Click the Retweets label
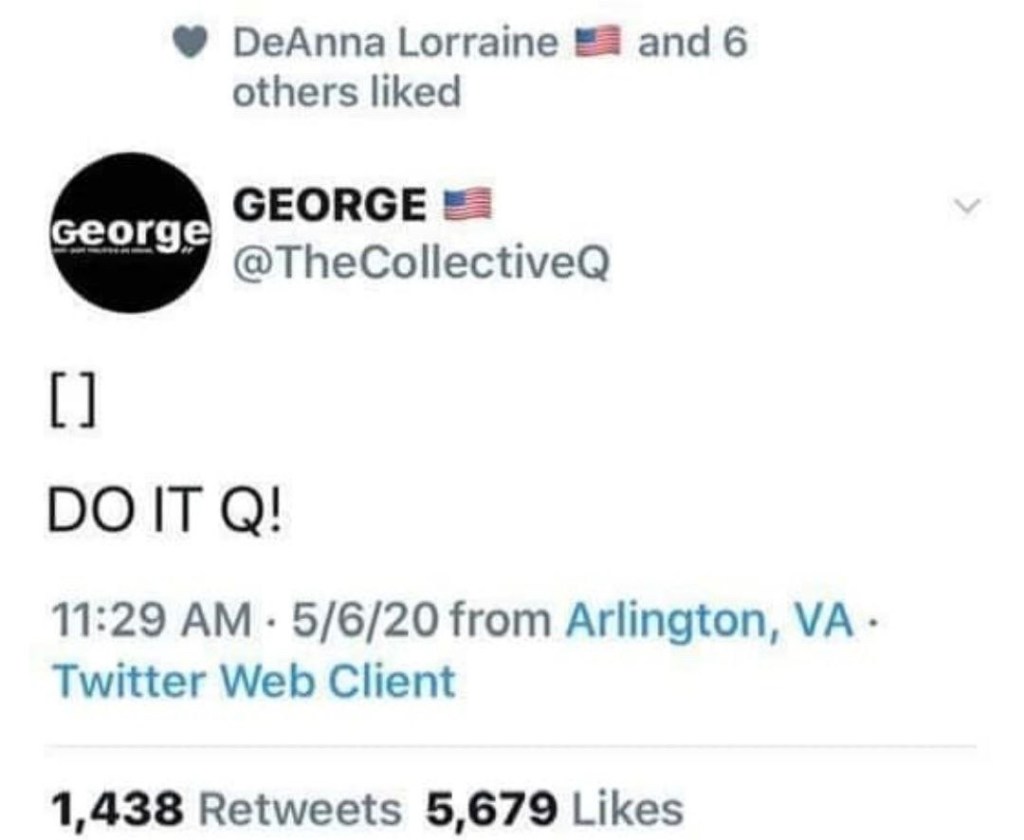The width and height of the screenshot is (1024, 840). pos(299,809)
